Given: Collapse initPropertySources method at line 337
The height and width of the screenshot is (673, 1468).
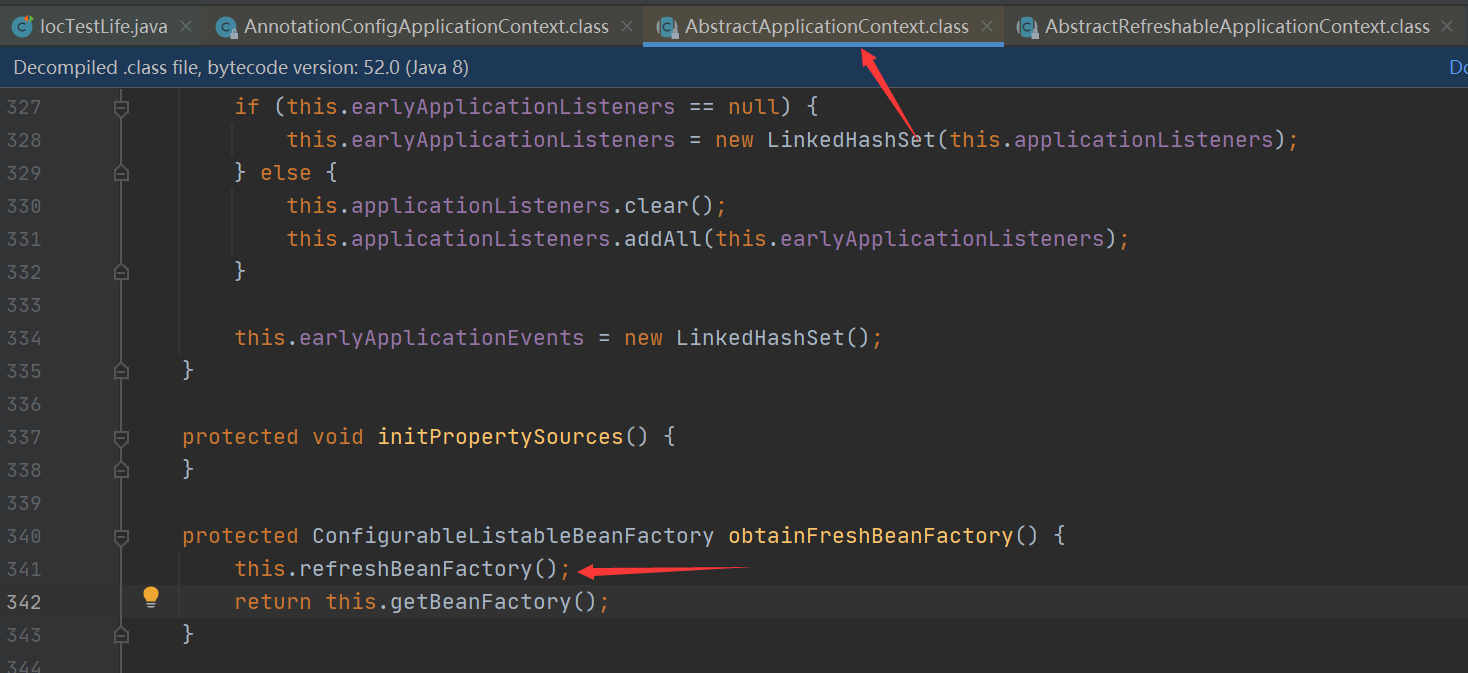Looking at the screenshot, I should coord(121,437).
